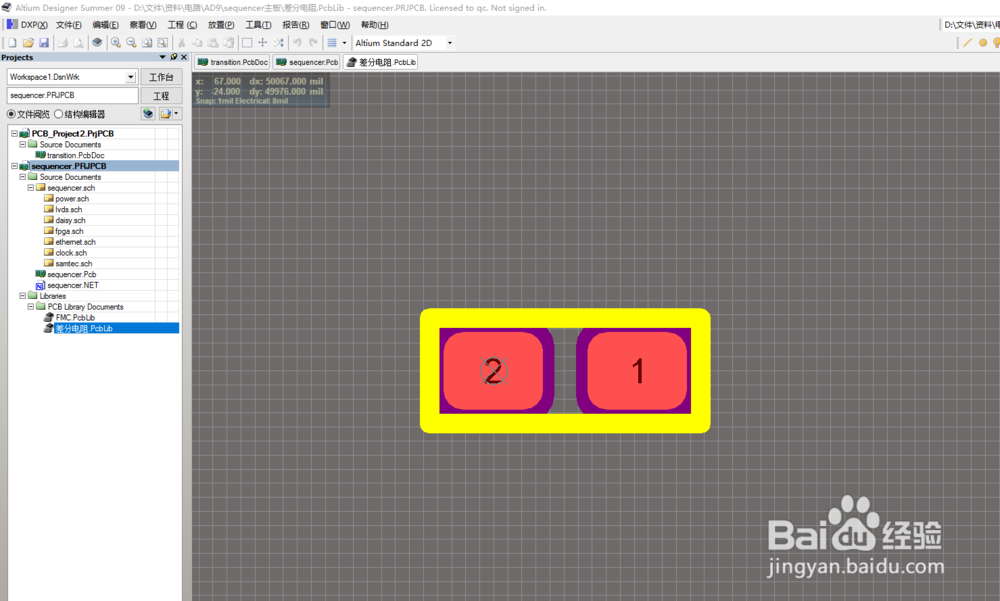The height and width of the screenshot is (601, 1000).
Task: Click the 工作台 button
Action: 161,77
